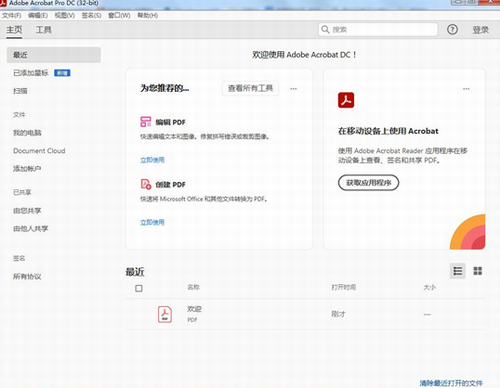Viewport: 500px width, 388px height.
Task: Switch to the 工具 tab
Action: 44,30
